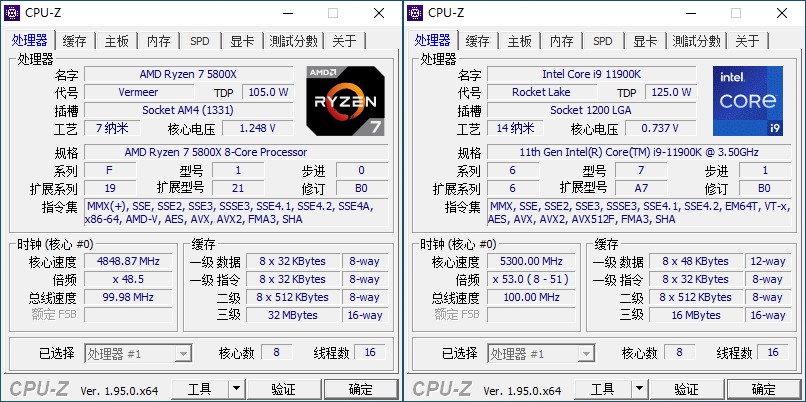
Task: Select 处理器 tab in the right window
Action: click(433, 40)
